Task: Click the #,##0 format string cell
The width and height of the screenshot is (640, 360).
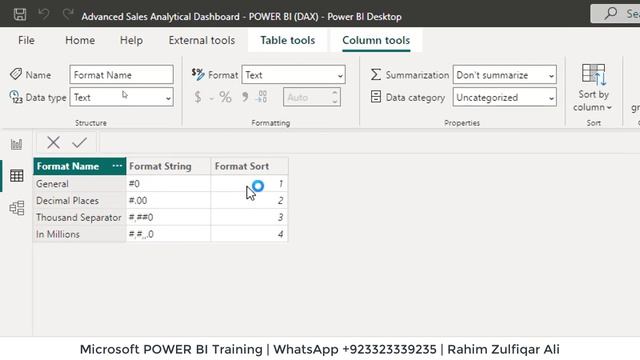Action: tap(169, 217)
